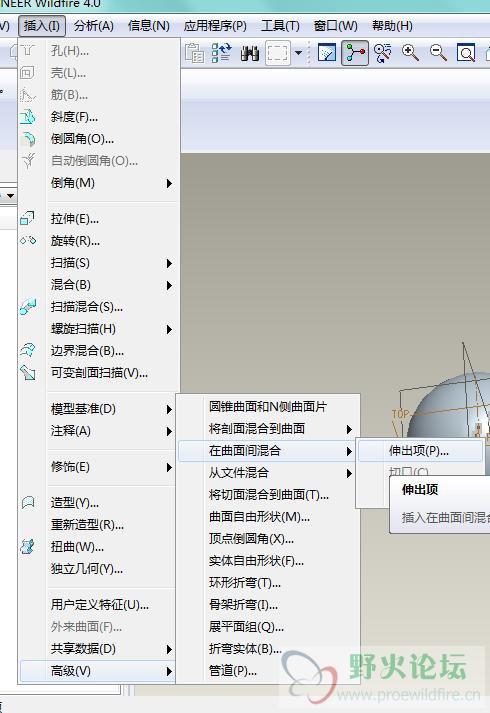
Task: Select 拉伸(E)... extrude entry
Action: coord(99,219)
